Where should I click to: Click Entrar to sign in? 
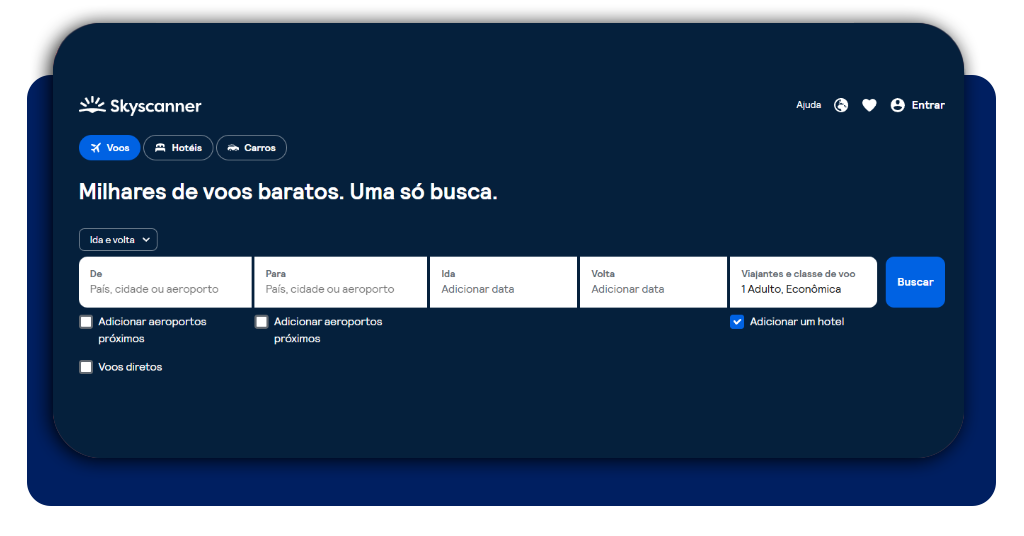coord(928,105)
